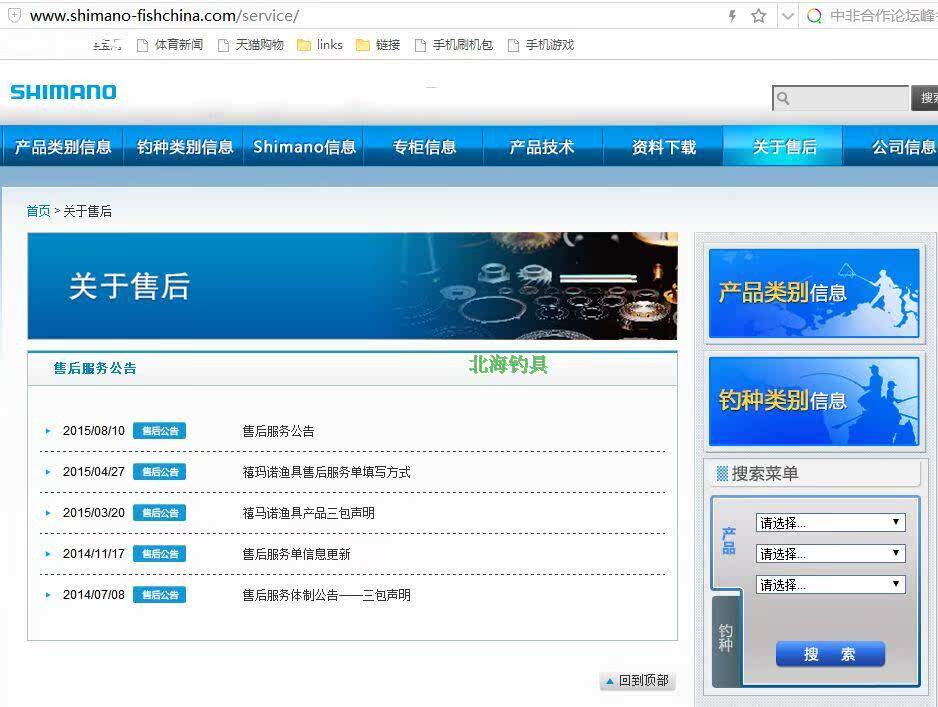Open the 手机游戏 bookmark
The width and height of the screenshot is (938, 707).
(x=541, y=45)
